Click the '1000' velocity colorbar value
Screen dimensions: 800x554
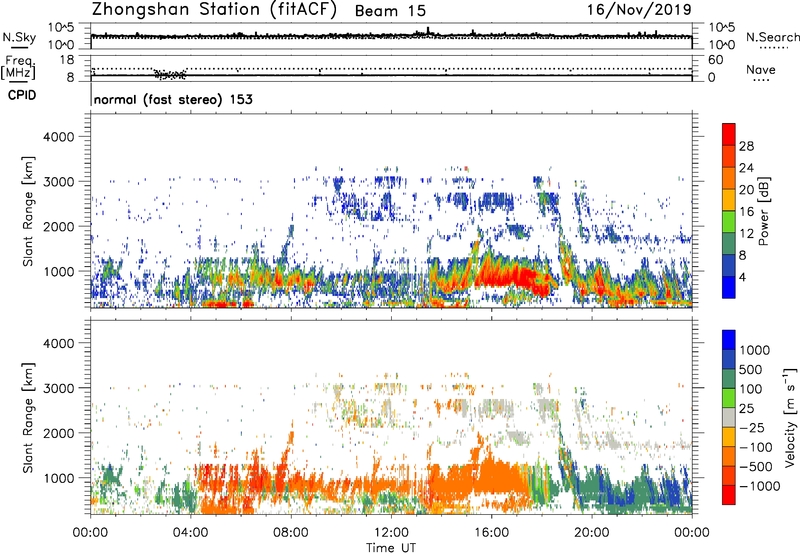755,350
